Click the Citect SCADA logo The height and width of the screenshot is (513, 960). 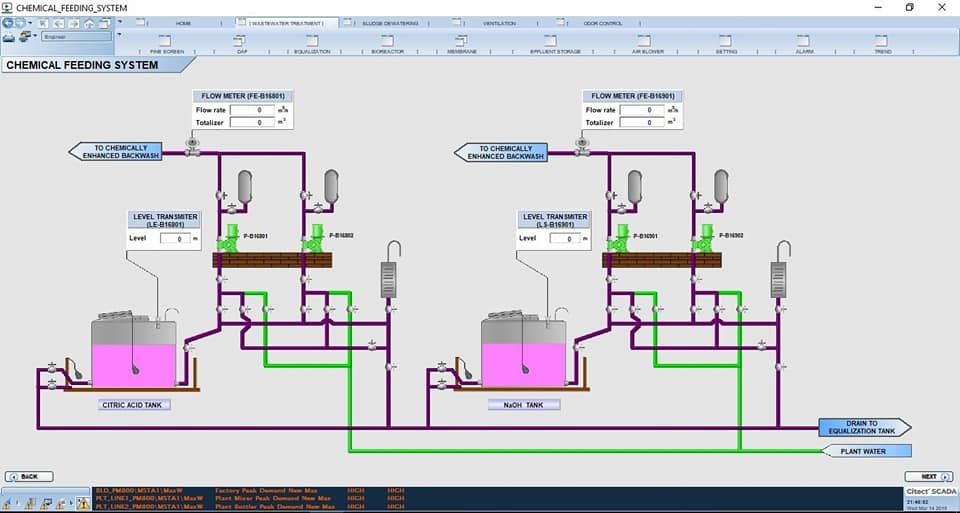pyautogui.click(x=931, y=492)
